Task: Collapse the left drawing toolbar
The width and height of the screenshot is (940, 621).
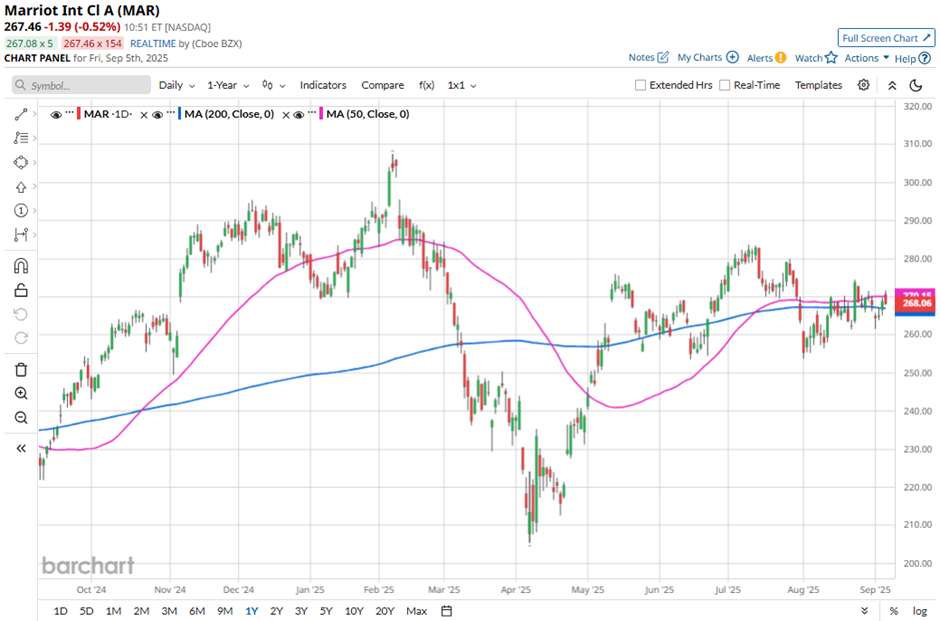Action: point(21,448)
